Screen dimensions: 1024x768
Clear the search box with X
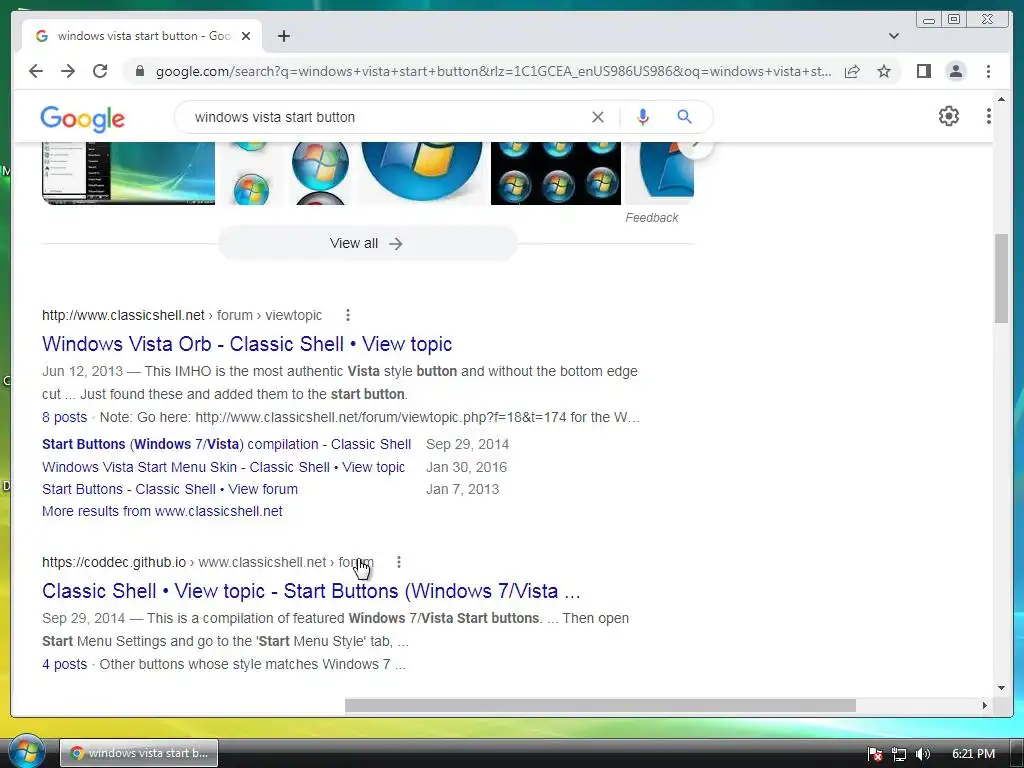coord(598,117)
